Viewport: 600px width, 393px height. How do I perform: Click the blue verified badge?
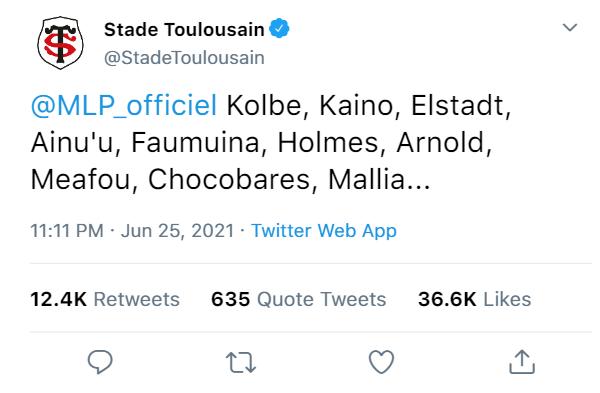pos(279,28)
